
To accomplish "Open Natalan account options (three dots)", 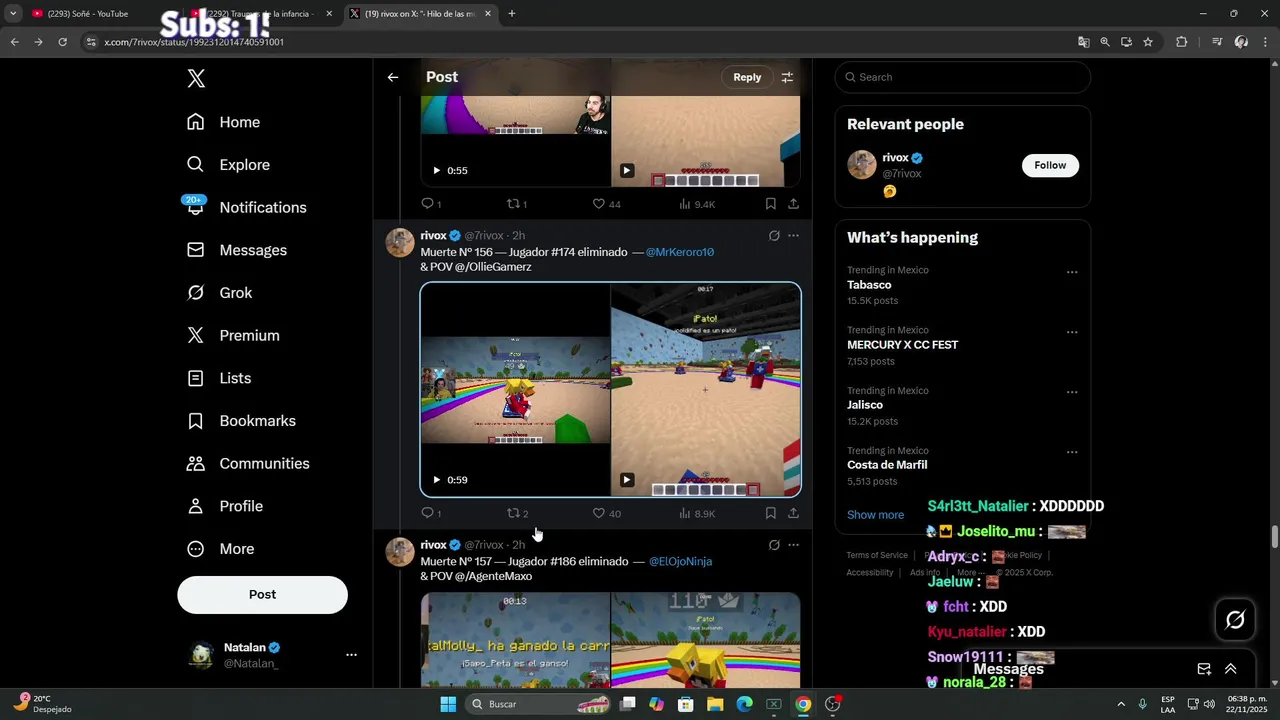I will (x=351, y=655).
